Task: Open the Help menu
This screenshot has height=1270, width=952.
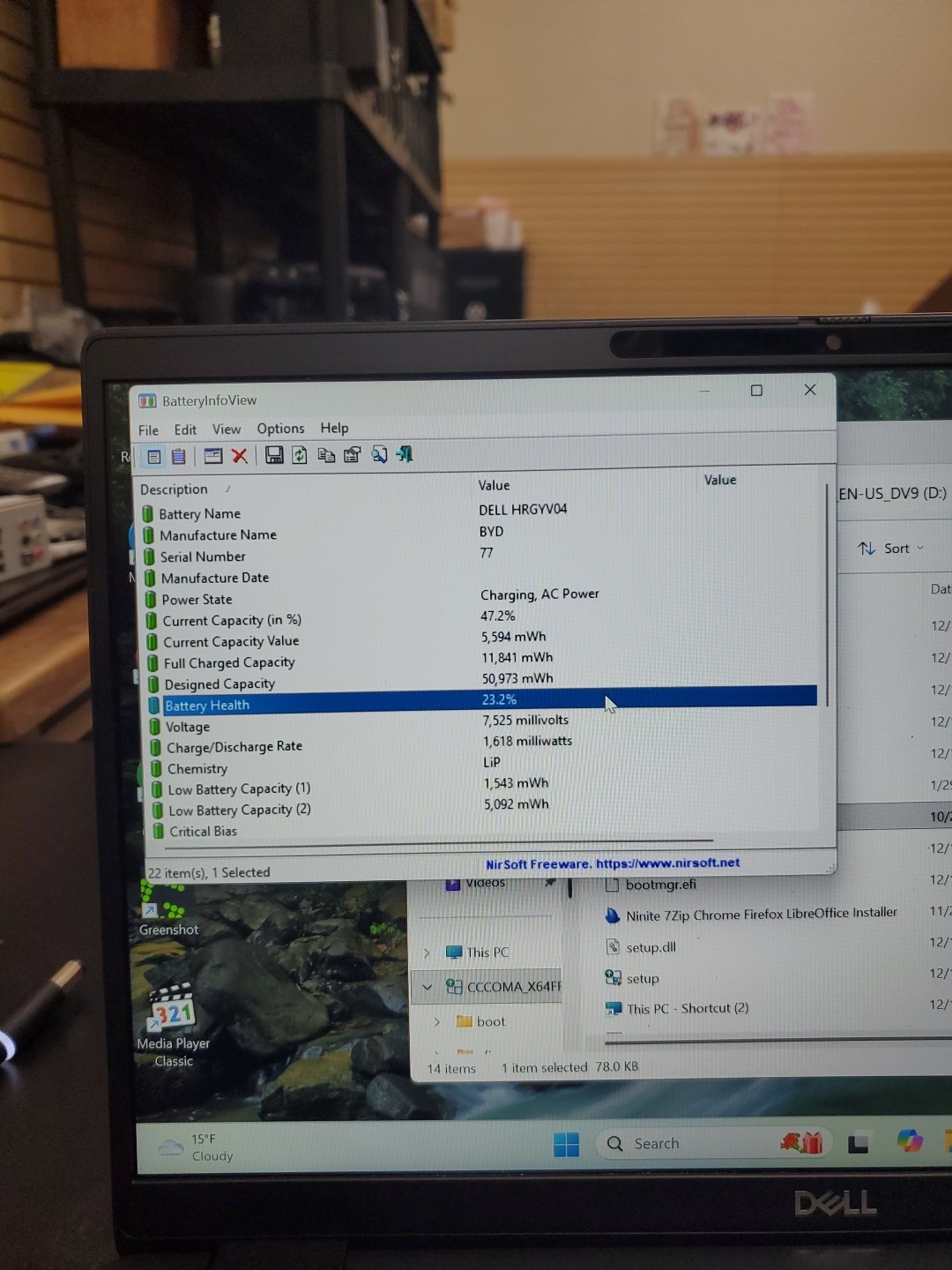Action: tap(334, 428)
